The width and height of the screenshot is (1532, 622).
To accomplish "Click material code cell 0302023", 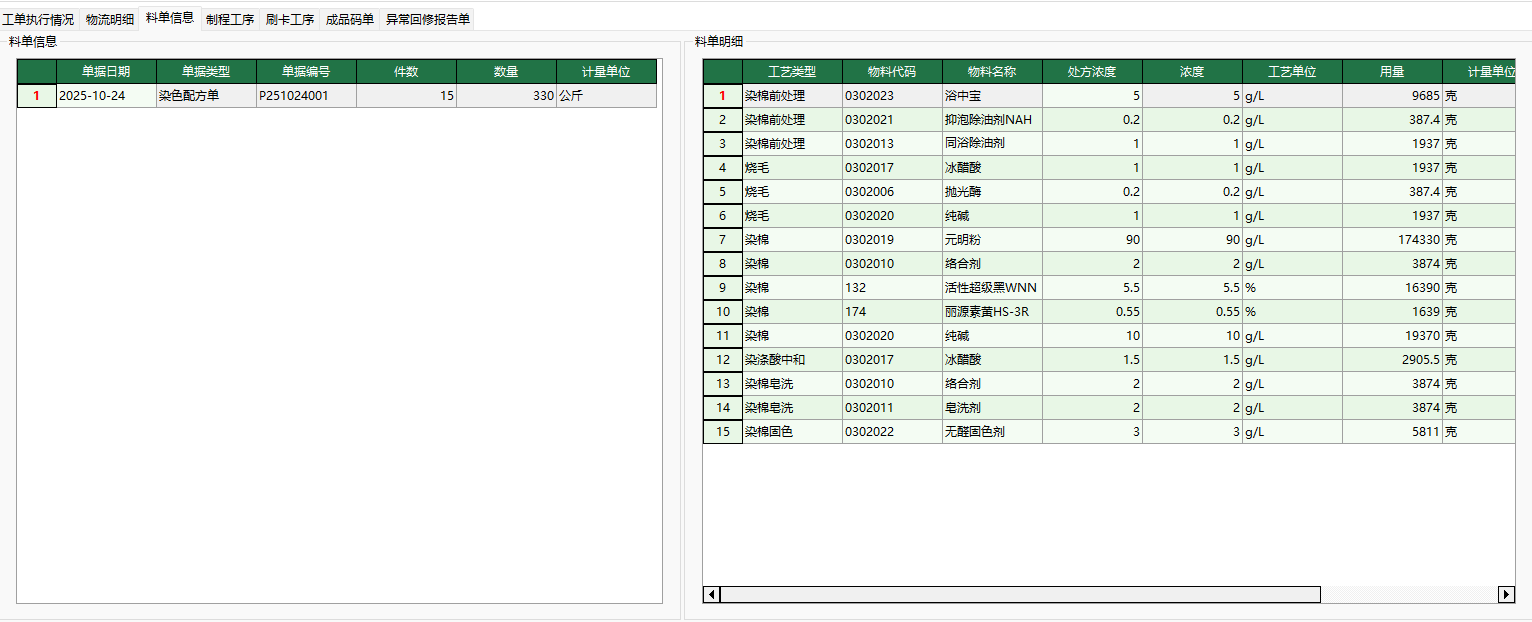I will pos(892,96).
